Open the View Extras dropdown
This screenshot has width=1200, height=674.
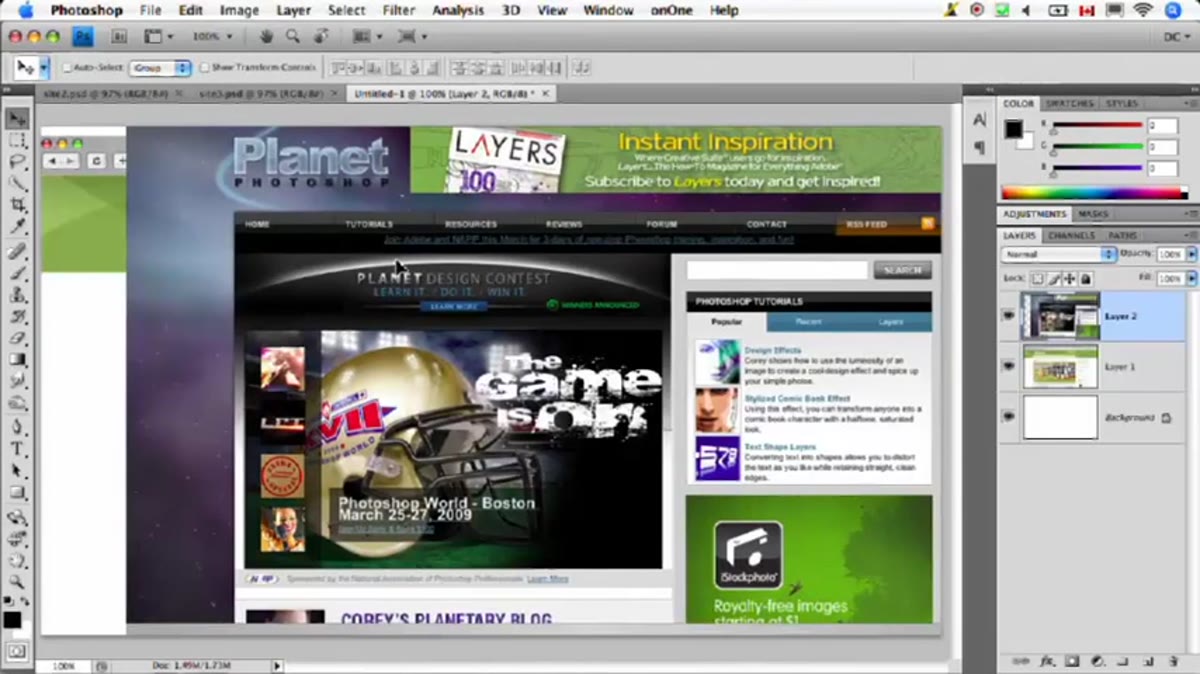[x=158, y=36]
